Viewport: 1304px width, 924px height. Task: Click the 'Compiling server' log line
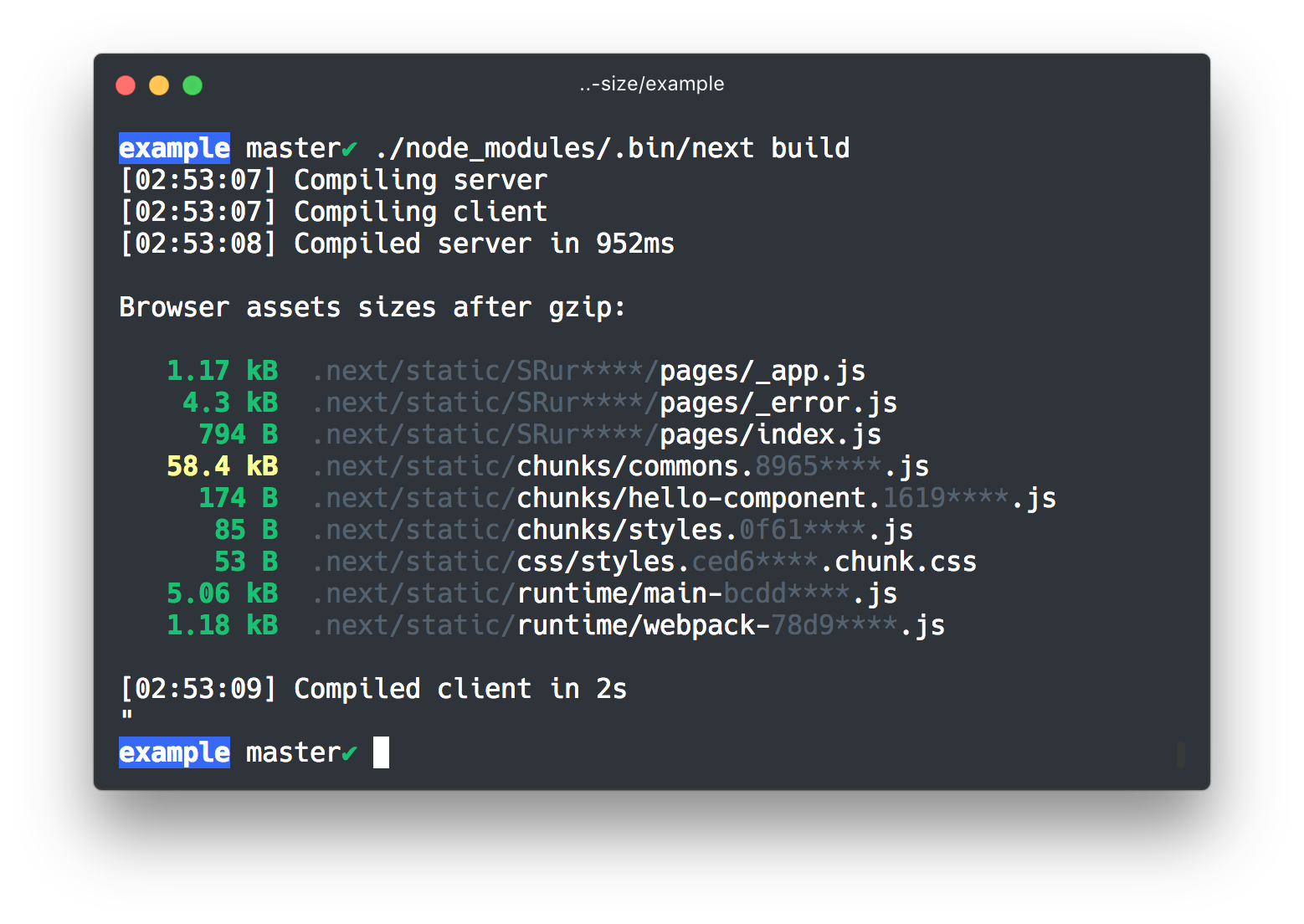pos(334,180)
